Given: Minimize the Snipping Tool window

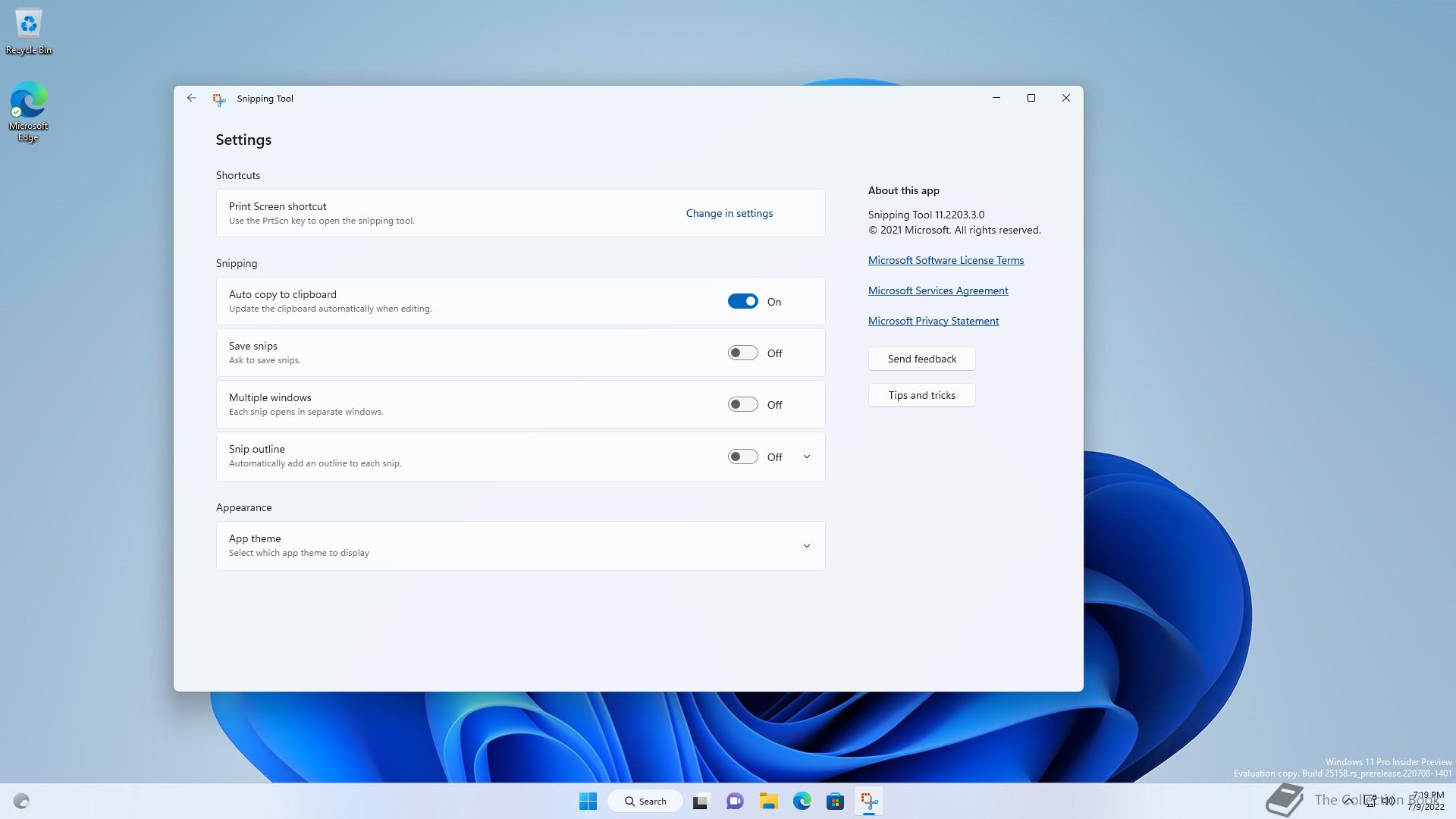Looking at the screenshot, I should pyautogui.click(x=996, y=98).
